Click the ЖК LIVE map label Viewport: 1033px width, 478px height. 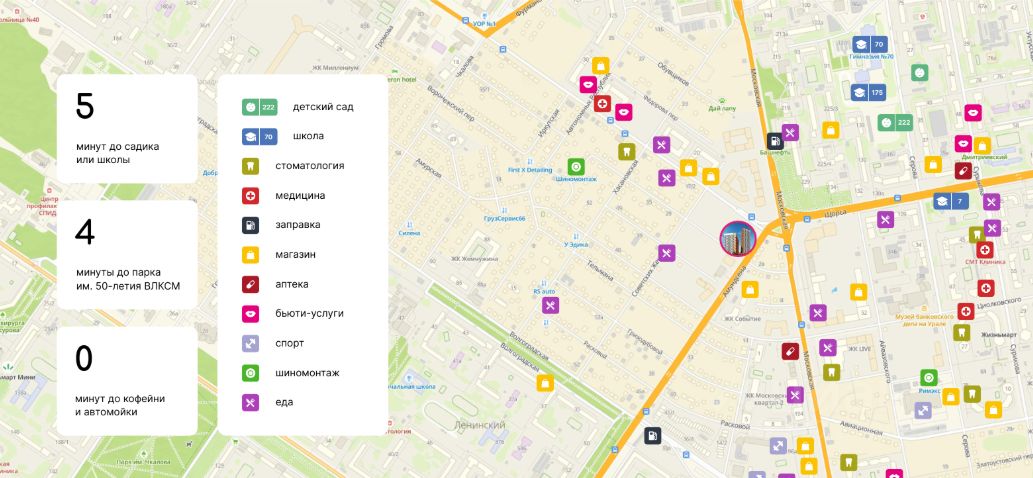[859, 348]
